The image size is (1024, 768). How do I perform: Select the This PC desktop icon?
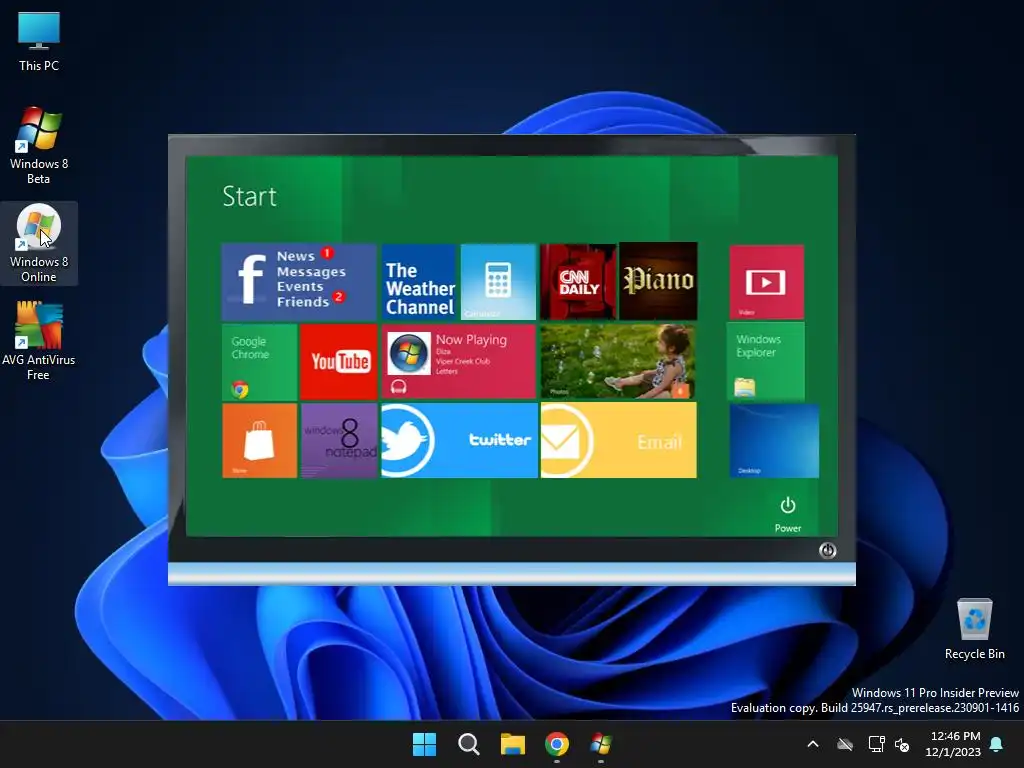(x=39, y=42)
